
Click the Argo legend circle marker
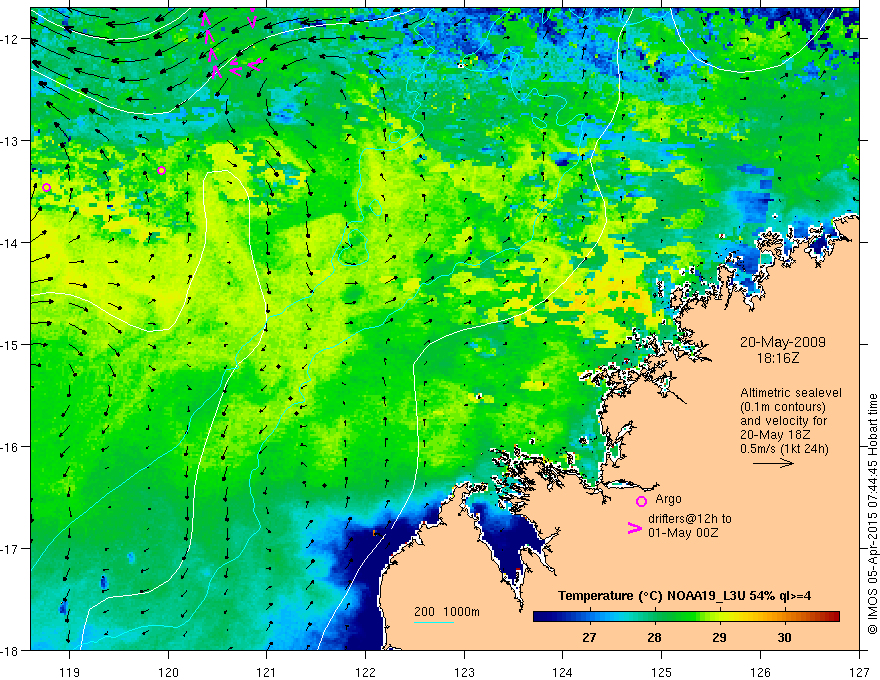[x=641, y=501]
